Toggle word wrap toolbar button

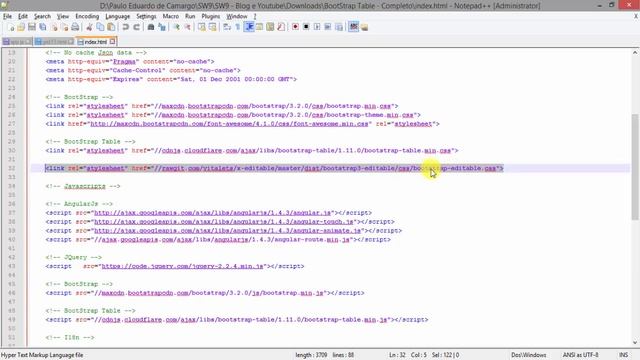pyautogui.click(x=227, y=27)
